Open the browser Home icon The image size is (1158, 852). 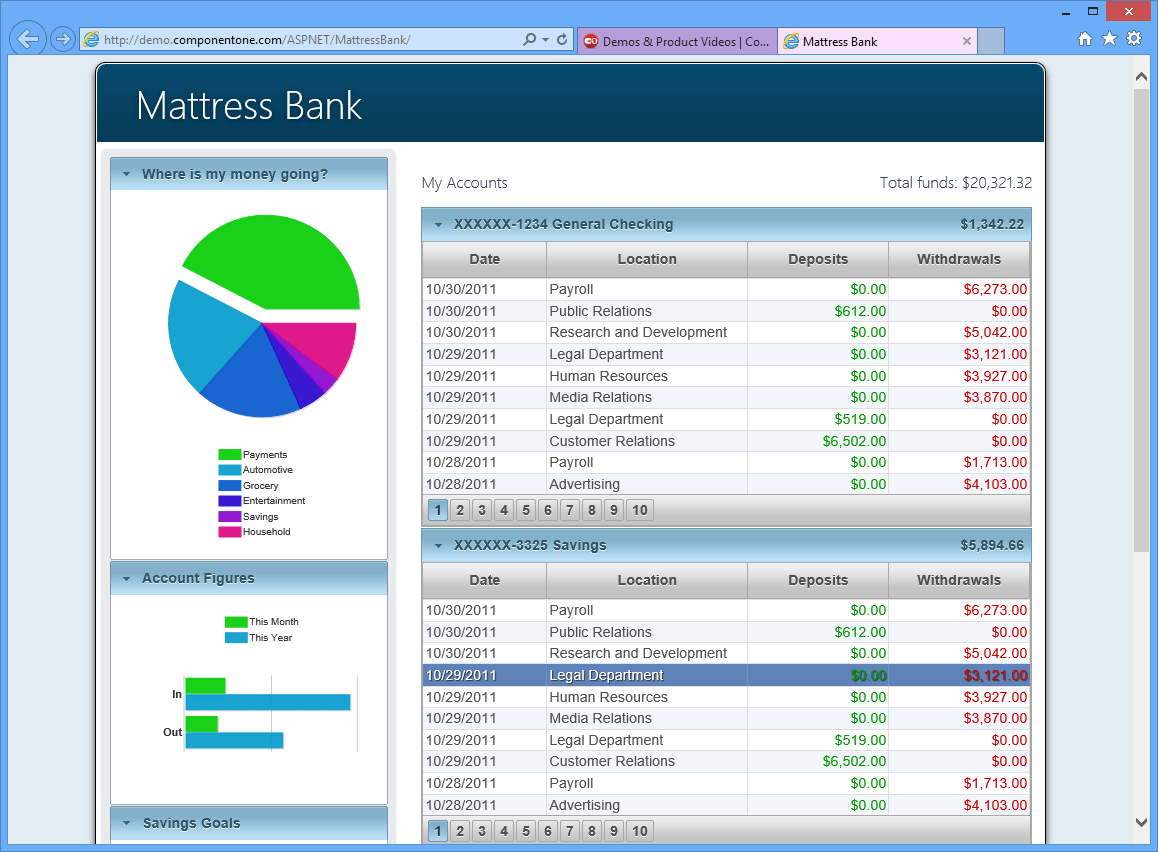click(1085, 39)
